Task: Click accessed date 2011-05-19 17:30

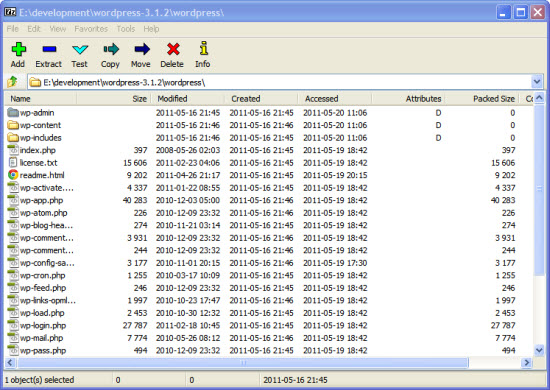Action: [335, 263]
